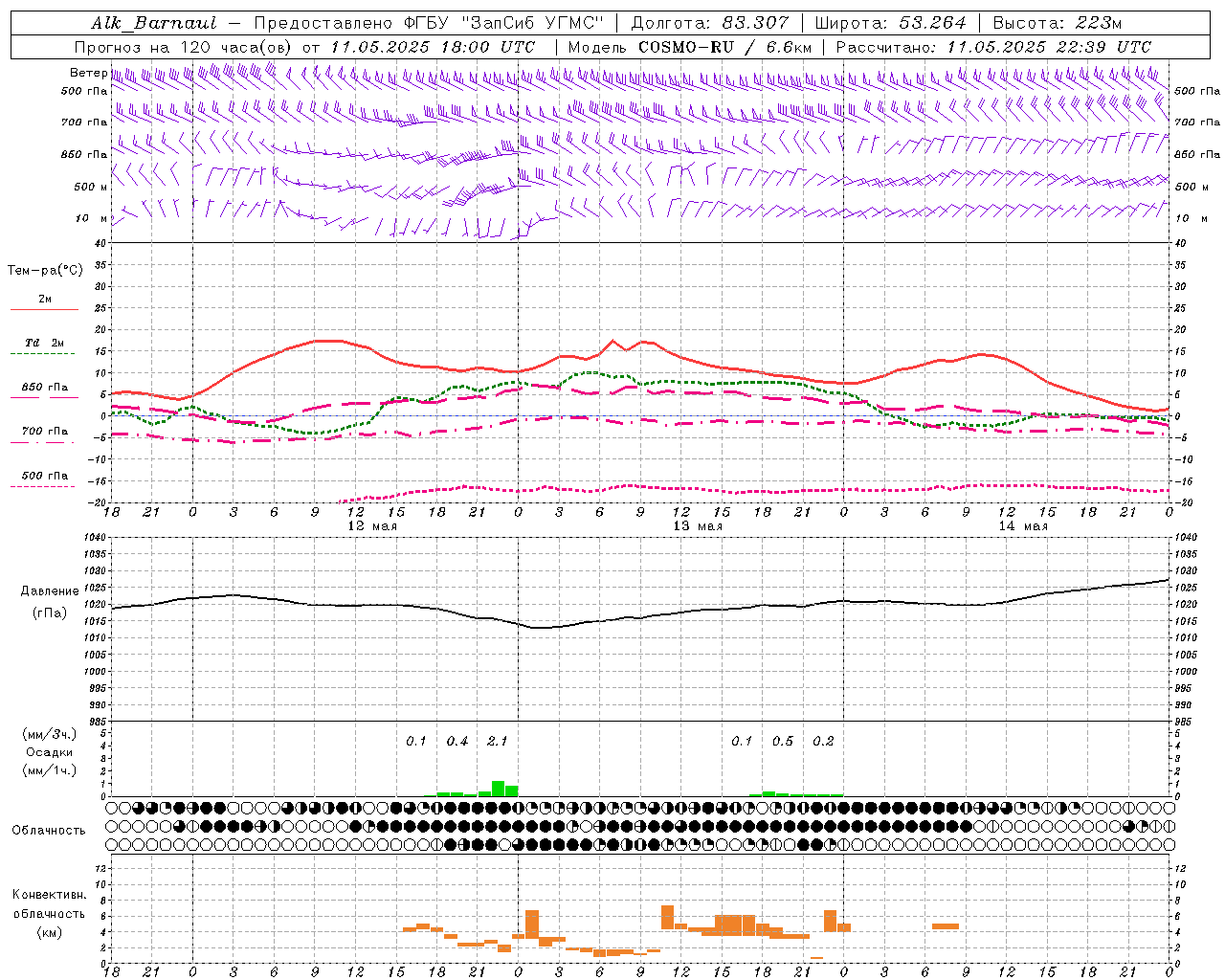This screenshot has width=1225, height=980.
Task: Click the 'Давление' pressure panel label
Action: click(x=50, y=591)
